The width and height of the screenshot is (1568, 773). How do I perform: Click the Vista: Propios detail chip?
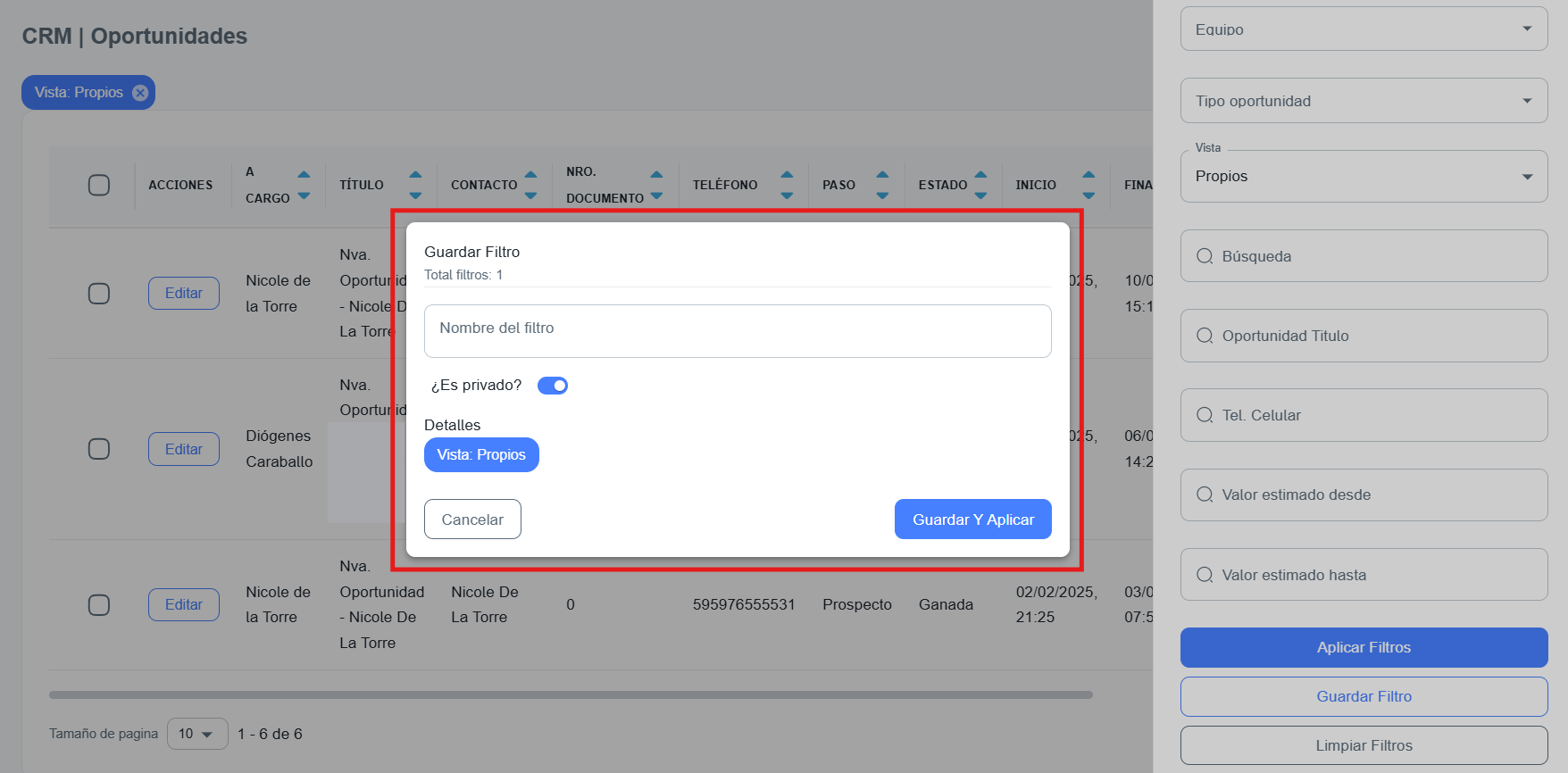coord(481,455)
